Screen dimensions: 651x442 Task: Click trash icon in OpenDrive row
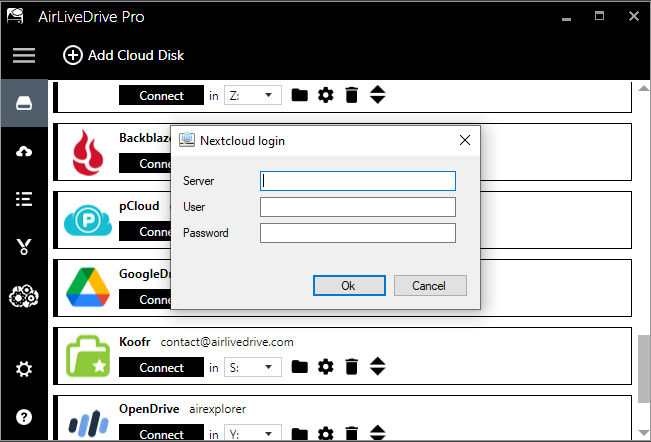[x=352, y=434]
